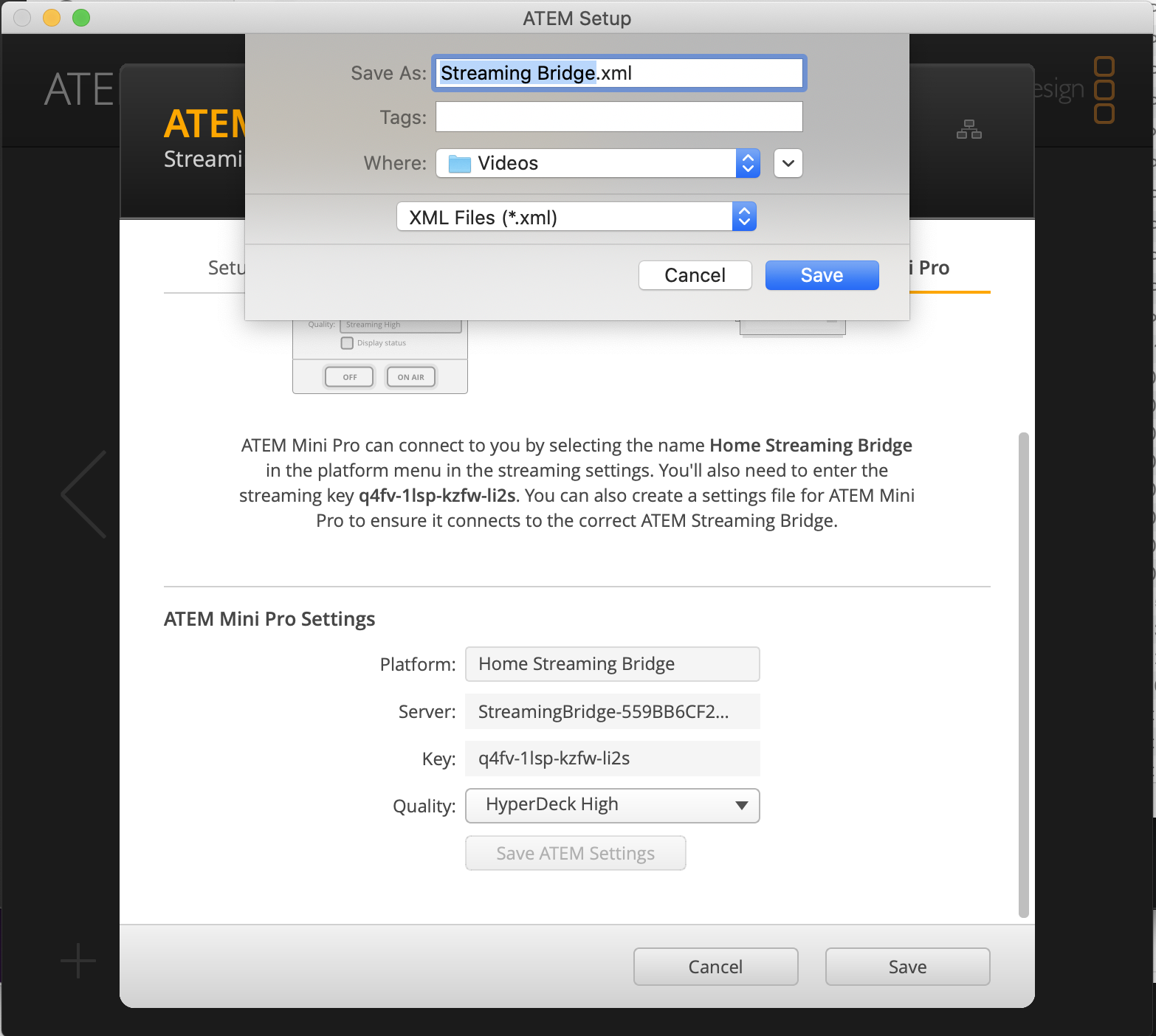1156x1036 pixels.
Task: Switch to the Setup tab
Action: pyautogui.click(x=226, y=267)
